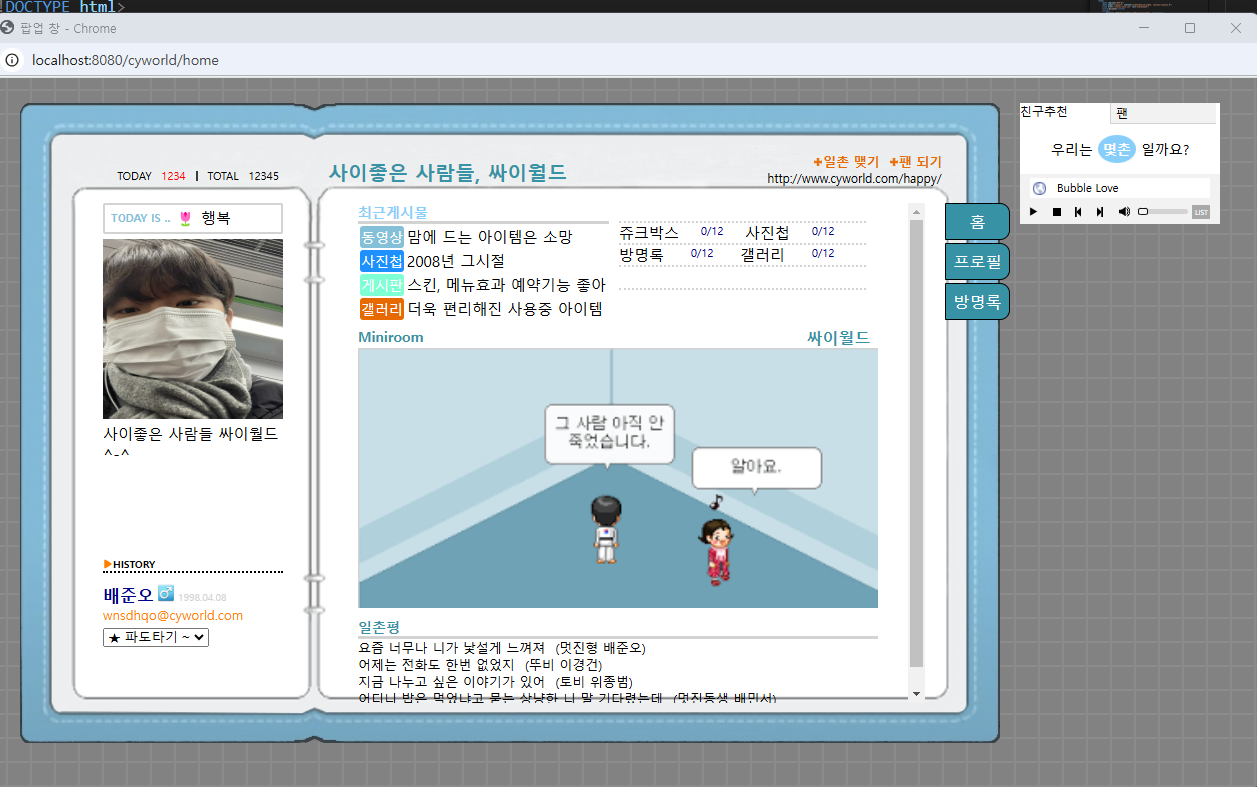Viewport: 1257px width, 787px height.
Task: Open the post 스킨, 메뉴효과 예약기능 좋아
Action: pos(506,285)
